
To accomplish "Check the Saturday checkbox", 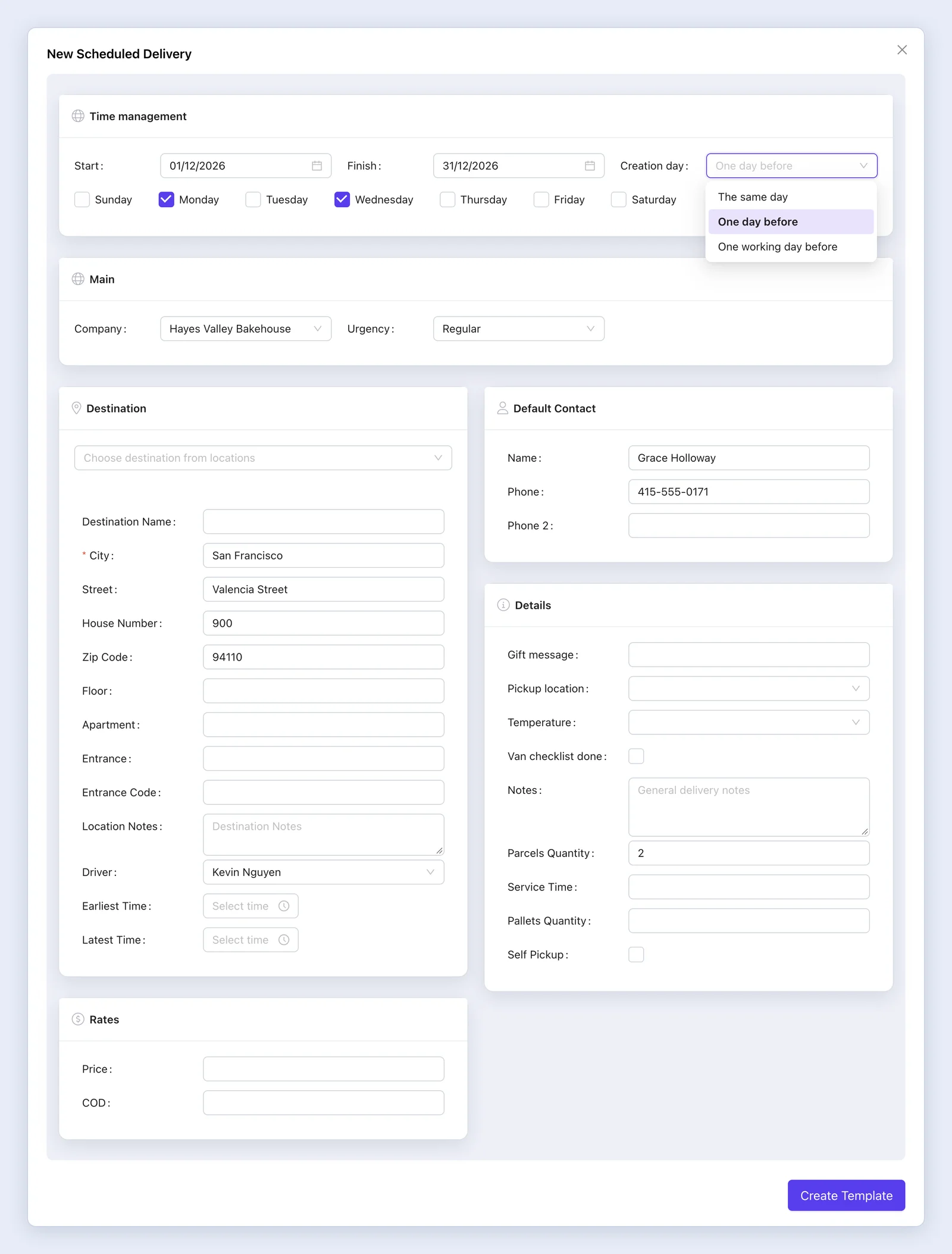I will pyautogui.click(x=619, y=199).
